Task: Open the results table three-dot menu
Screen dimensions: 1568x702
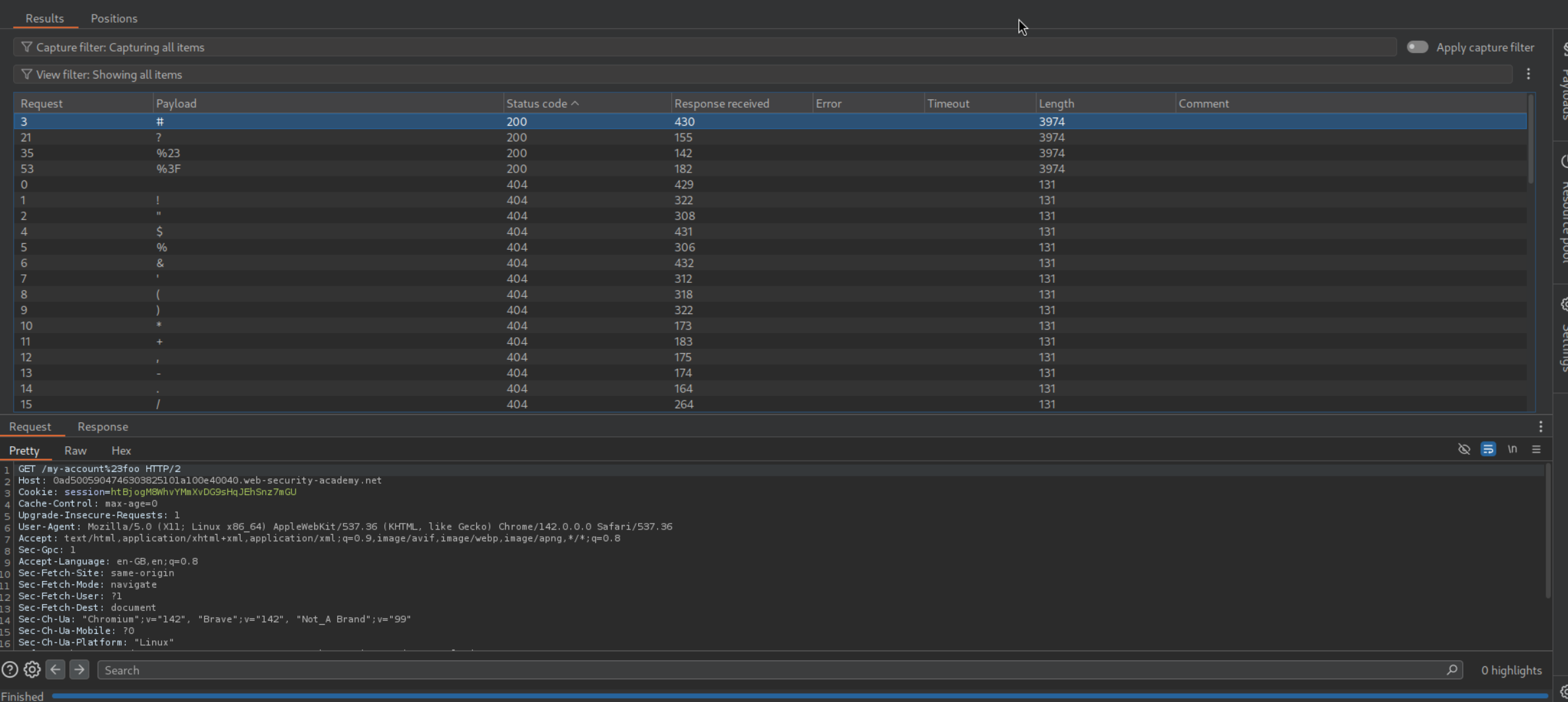Action: click(1528, 74)
